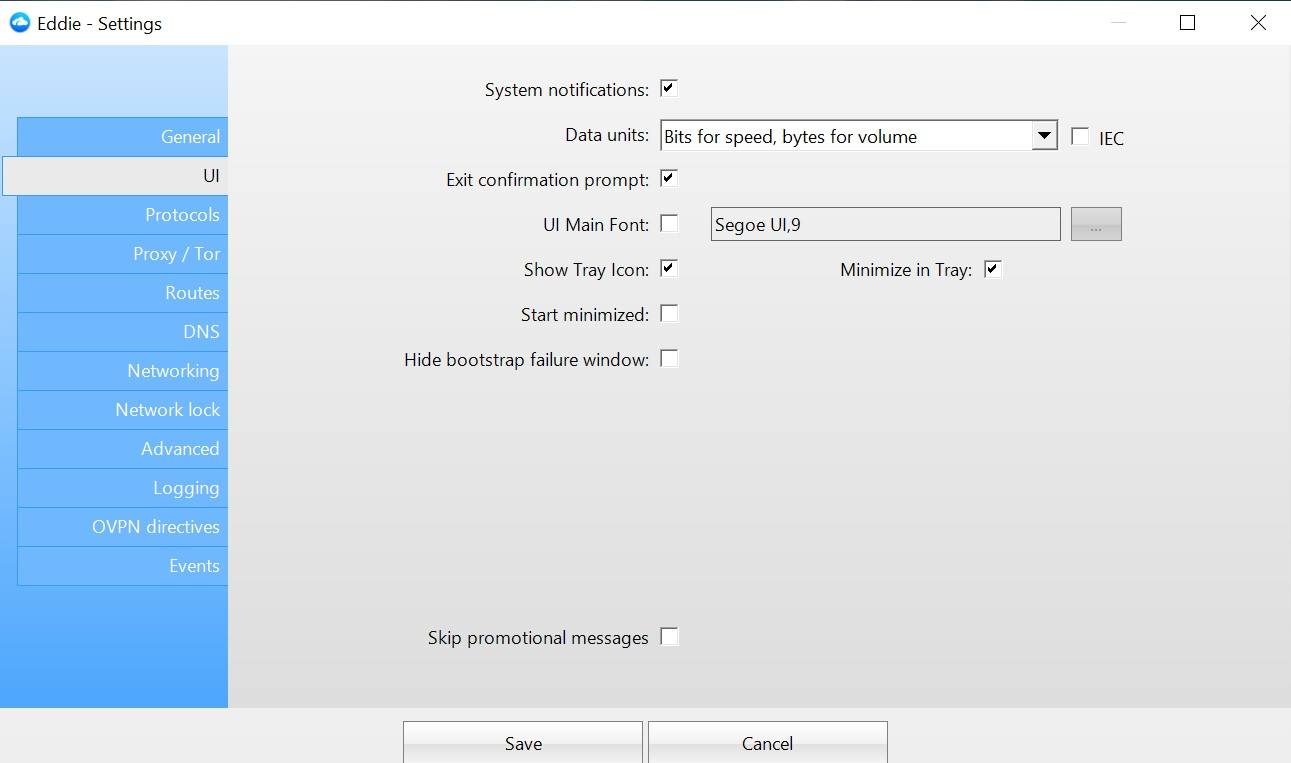This screenshot has width=1291, height=763.
Task: Save the settings
Action: (523, 743)
